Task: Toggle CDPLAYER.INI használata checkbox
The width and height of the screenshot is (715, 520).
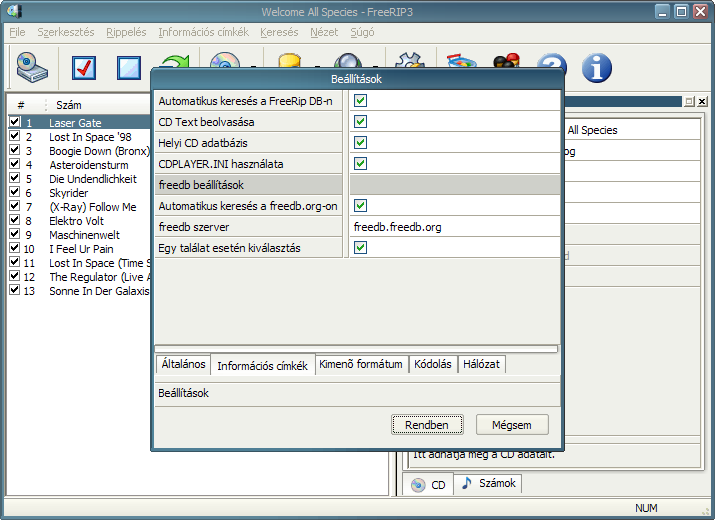Action: pos(360,163)
